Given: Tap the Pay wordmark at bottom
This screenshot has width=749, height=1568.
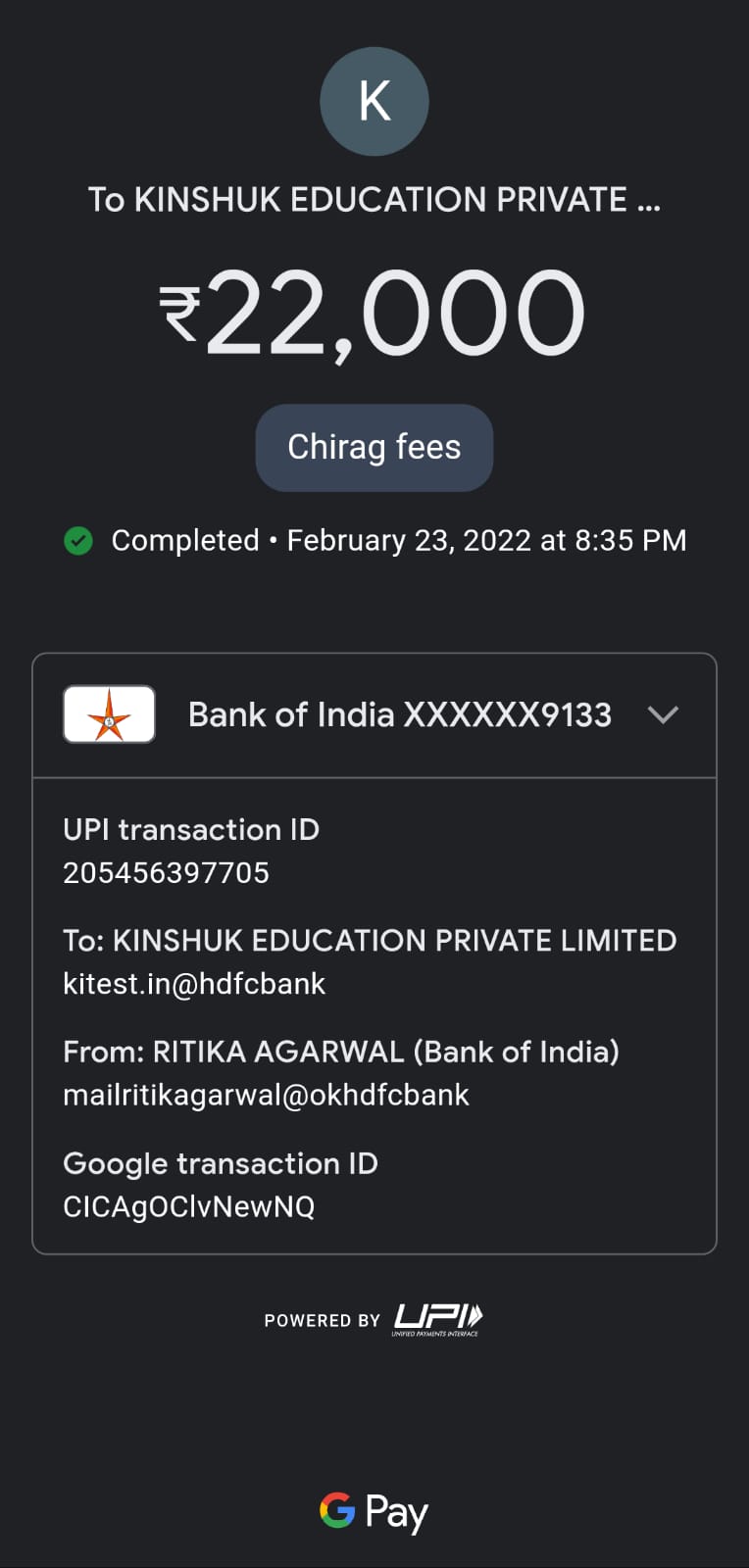Looking at the screenshot, I should coord(396,1512).
